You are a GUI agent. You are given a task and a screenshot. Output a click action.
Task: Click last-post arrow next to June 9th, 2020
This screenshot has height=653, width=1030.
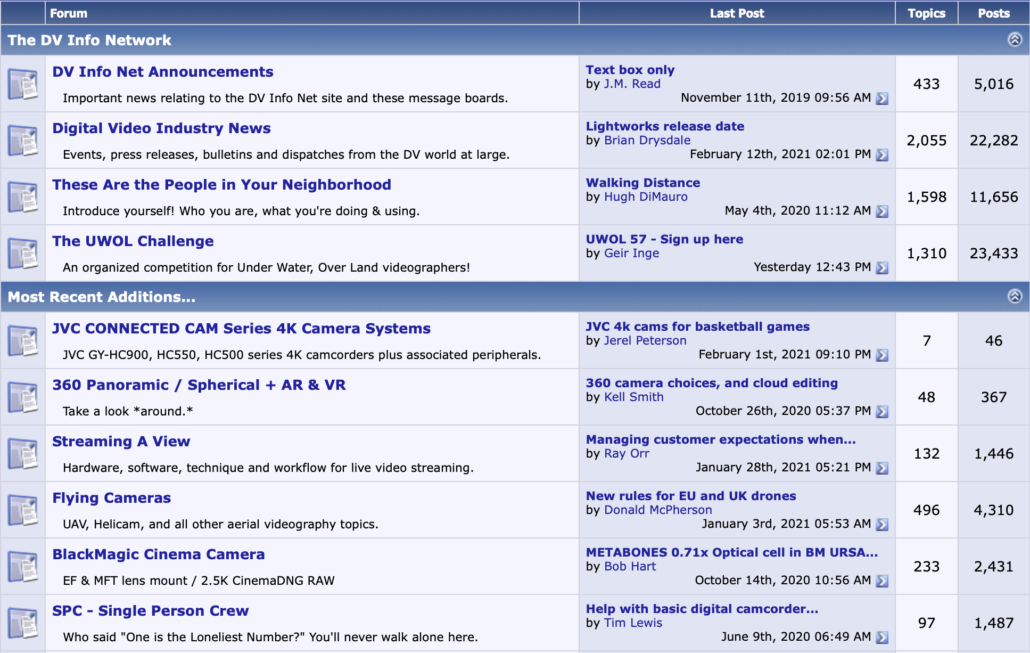tap(881, 637)
